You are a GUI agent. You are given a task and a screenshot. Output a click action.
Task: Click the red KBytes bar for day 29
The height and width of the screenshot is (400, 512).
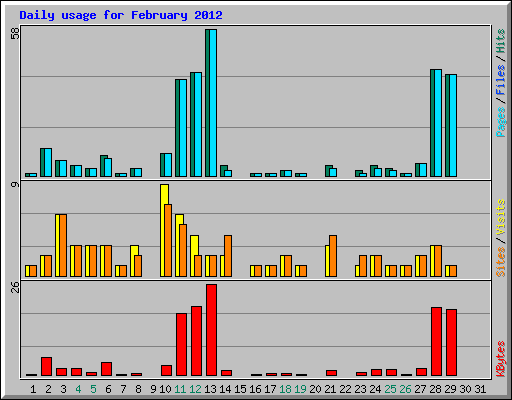pos(451,343)
